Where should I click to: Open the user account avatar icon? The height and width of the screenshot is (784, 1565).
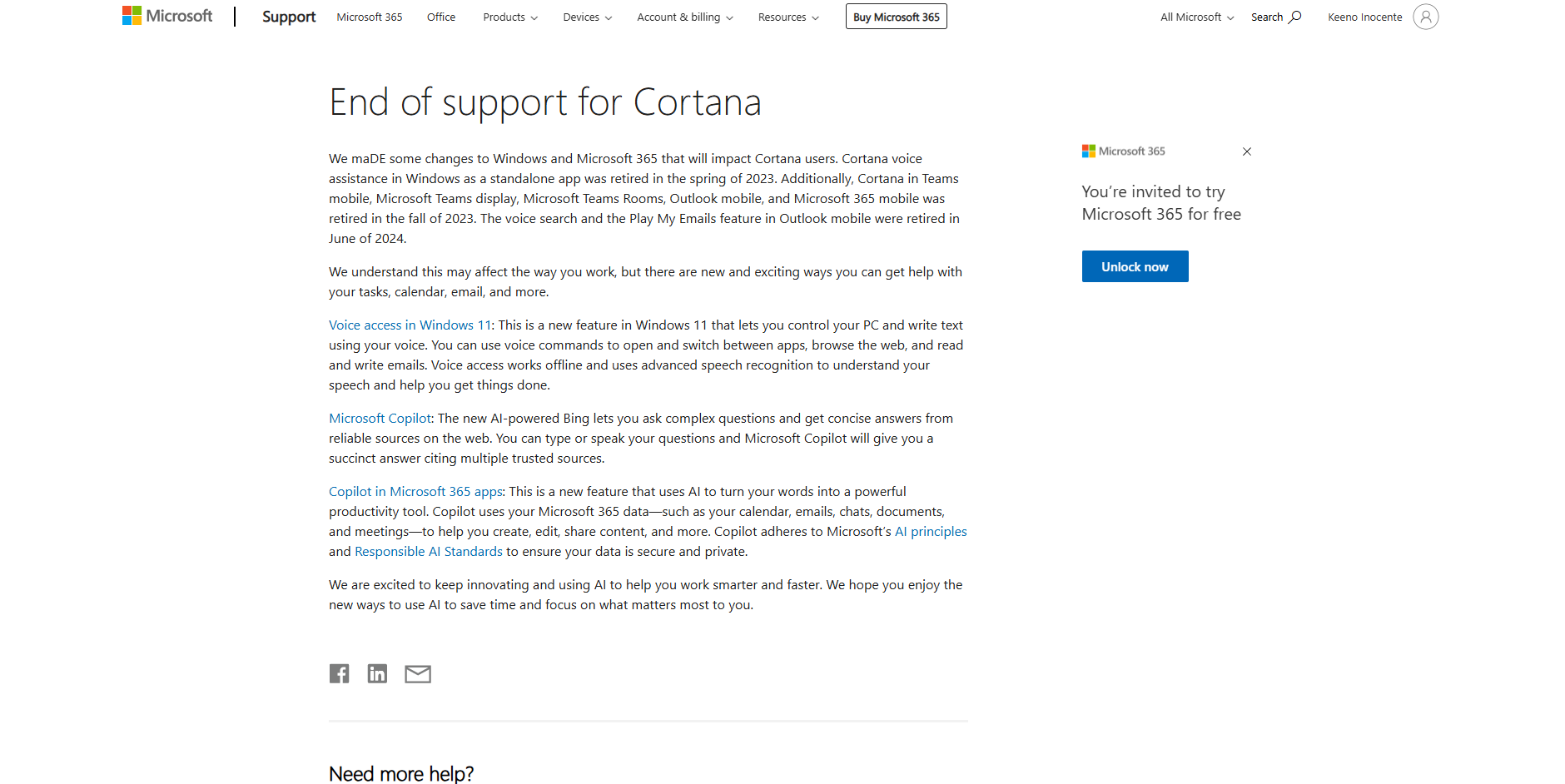[1425, 17]
